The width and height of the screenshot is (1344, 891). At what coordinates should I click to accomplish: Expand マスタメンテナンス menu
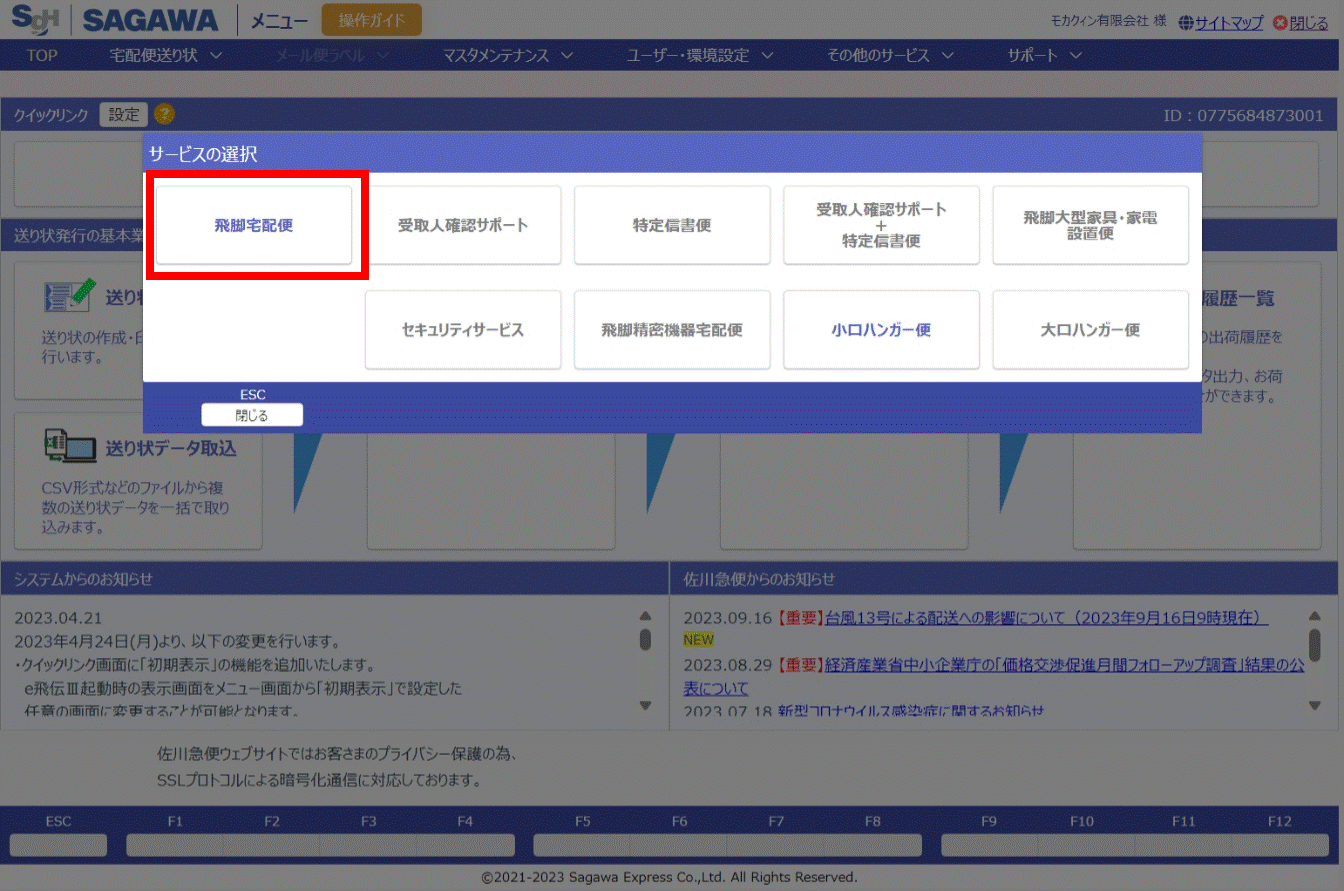(x=508, y=56)
